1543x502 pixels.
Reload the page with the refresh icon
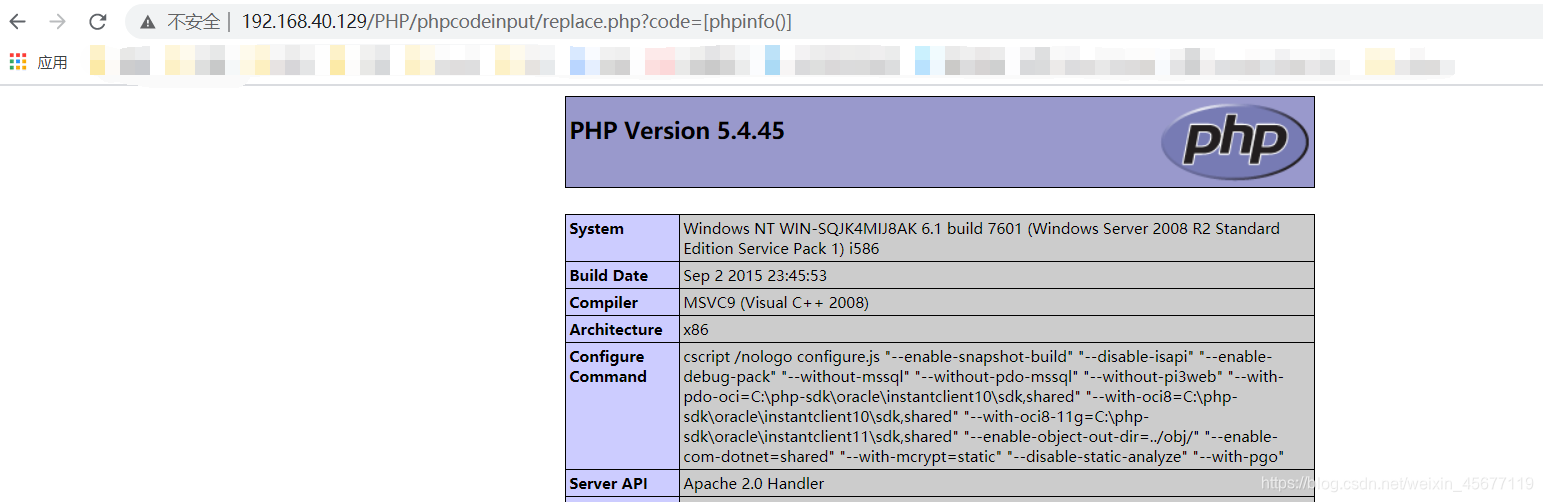tap(97, 21)
